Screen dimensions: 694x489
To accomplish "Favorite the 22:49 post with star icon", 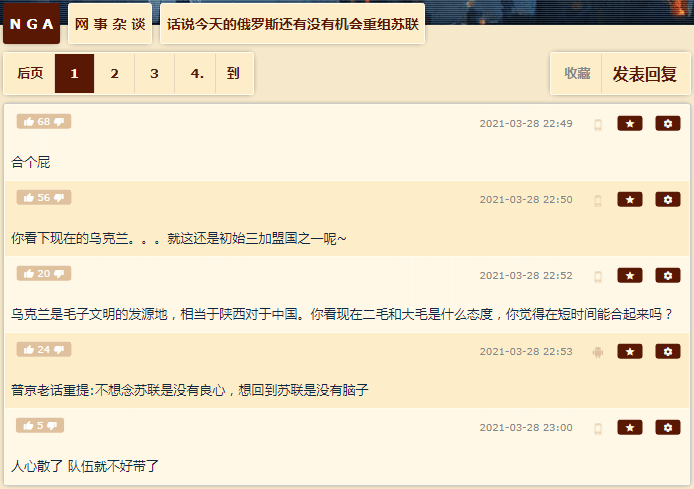I will click(x=629, y=123).
